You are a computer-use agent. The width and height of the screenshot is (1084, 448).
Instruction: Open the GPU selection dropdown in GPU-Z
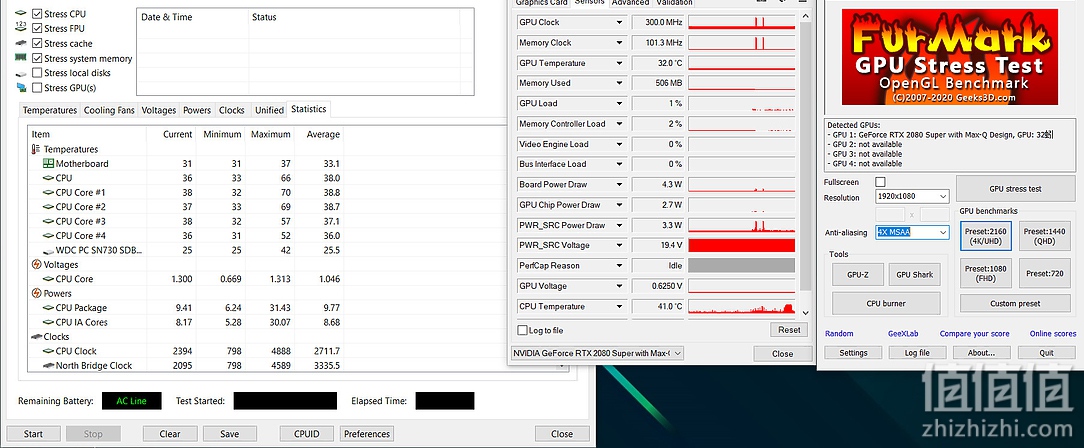point(597,353)
